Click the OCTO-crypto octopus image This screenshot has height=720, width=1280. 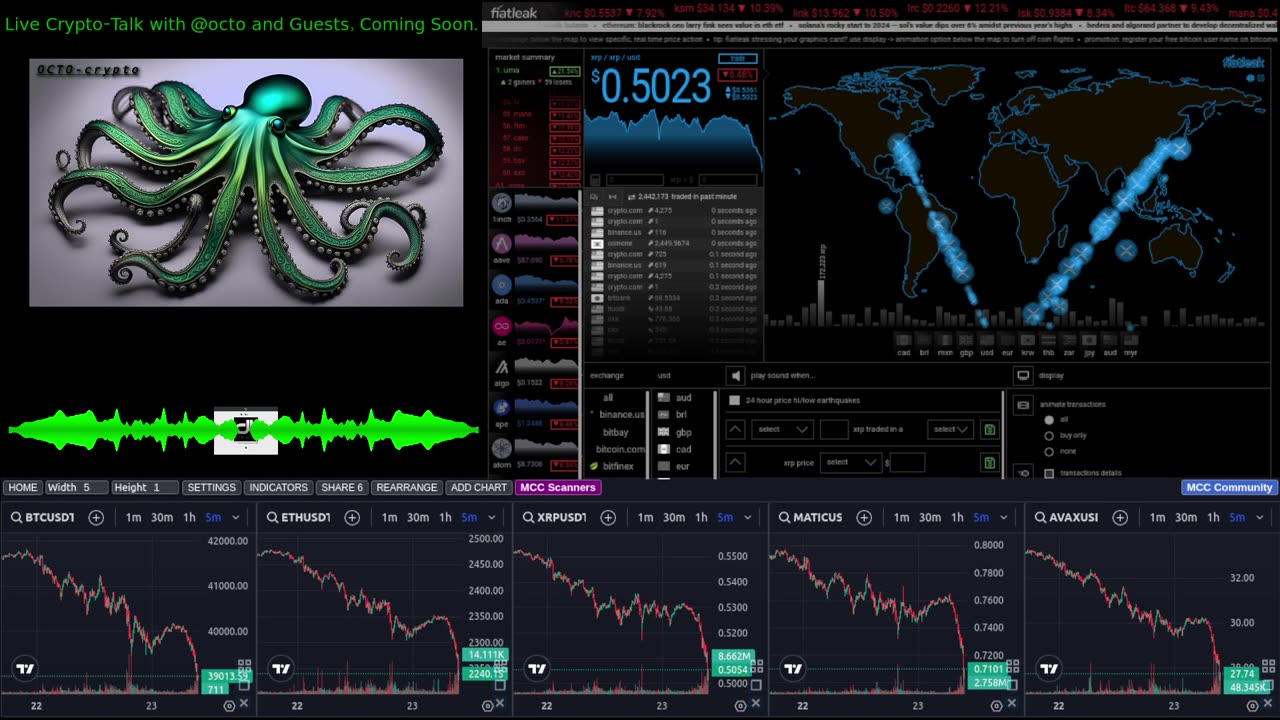pos(246,182)
